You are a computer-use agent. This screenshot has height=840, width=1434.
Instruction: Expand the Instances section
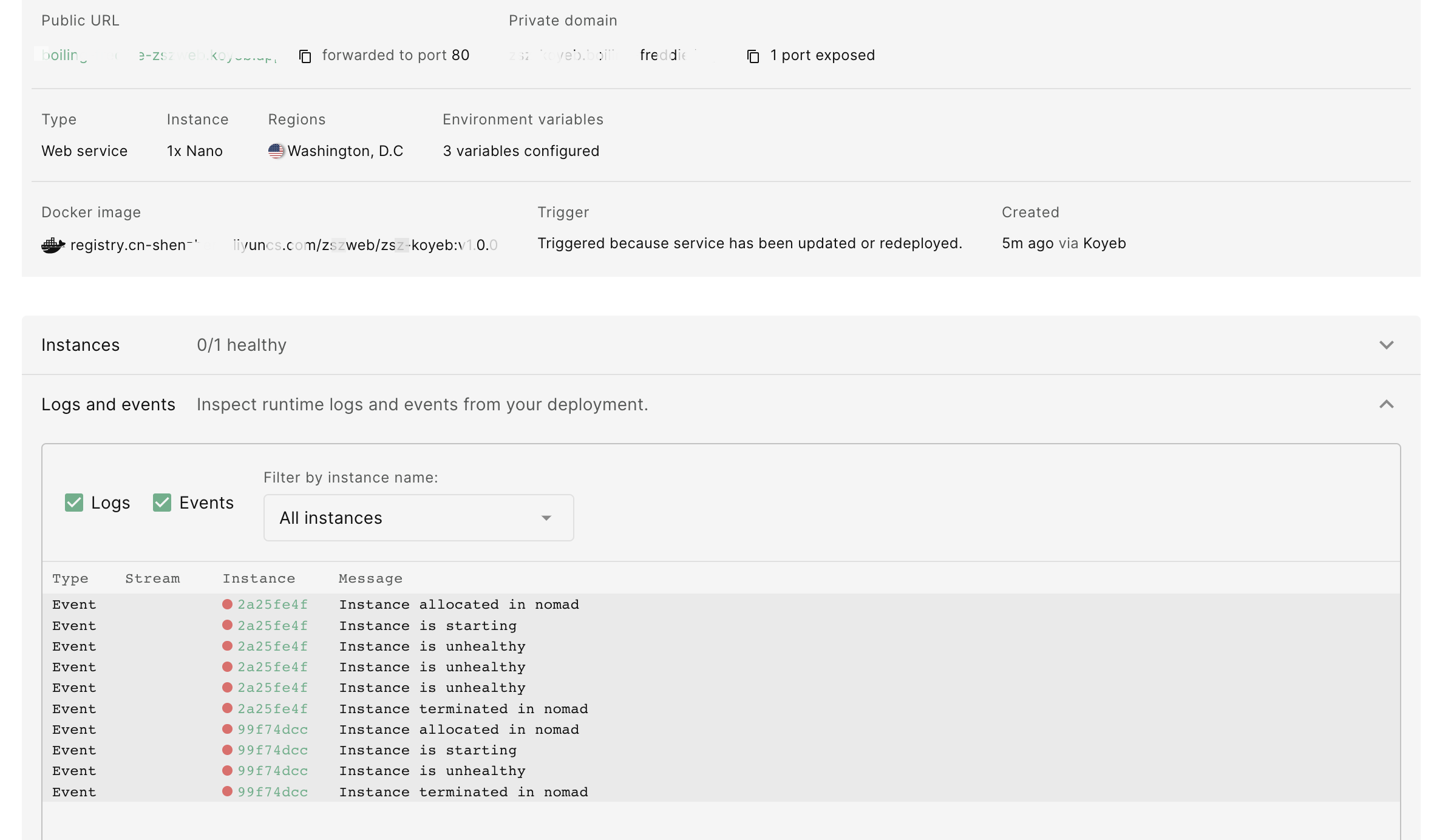coord(1387,345)
